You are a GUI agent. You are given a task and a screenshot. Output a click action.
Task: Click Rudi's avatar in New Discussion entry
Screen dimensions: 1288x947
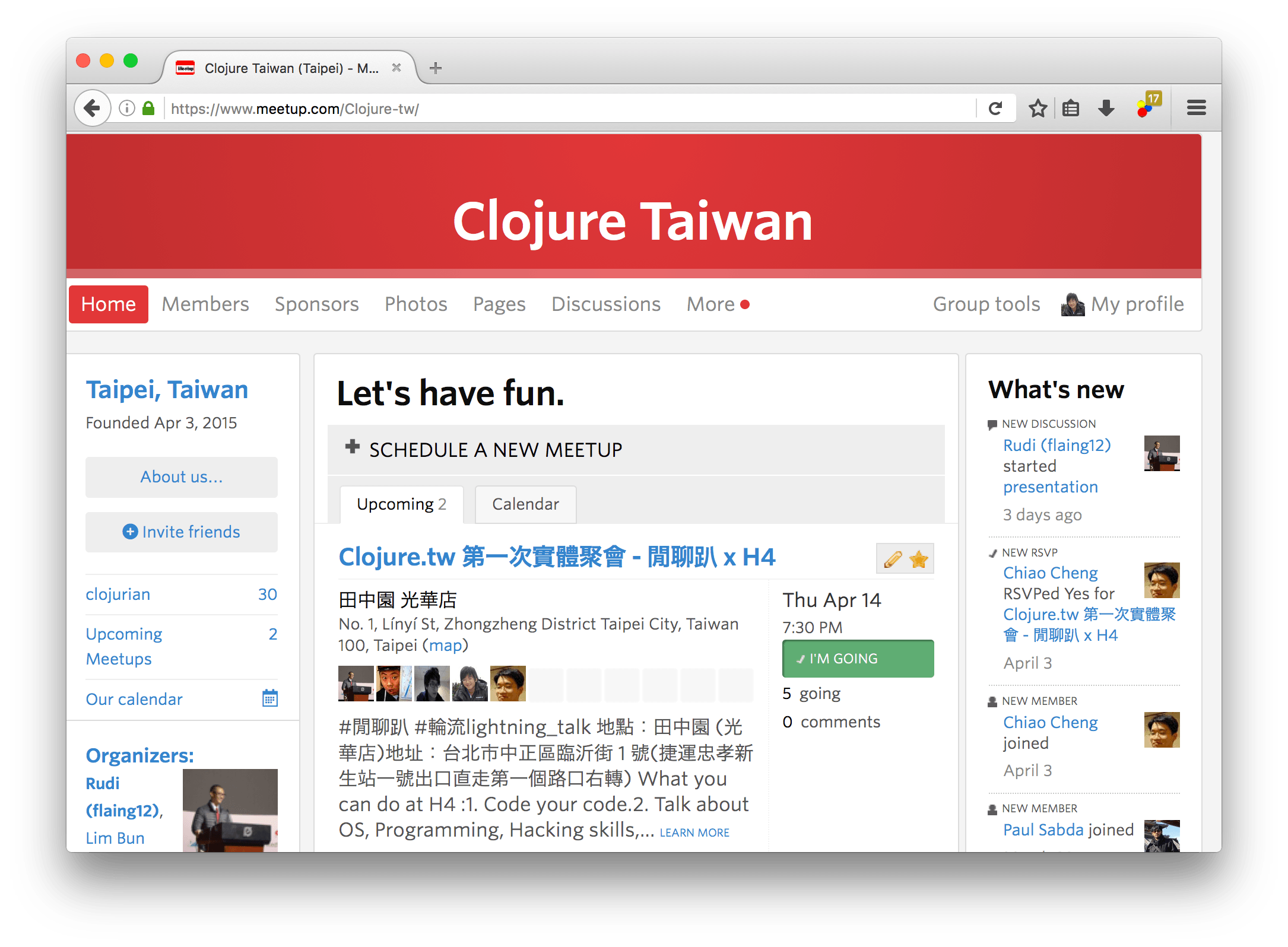[1162, 453]
